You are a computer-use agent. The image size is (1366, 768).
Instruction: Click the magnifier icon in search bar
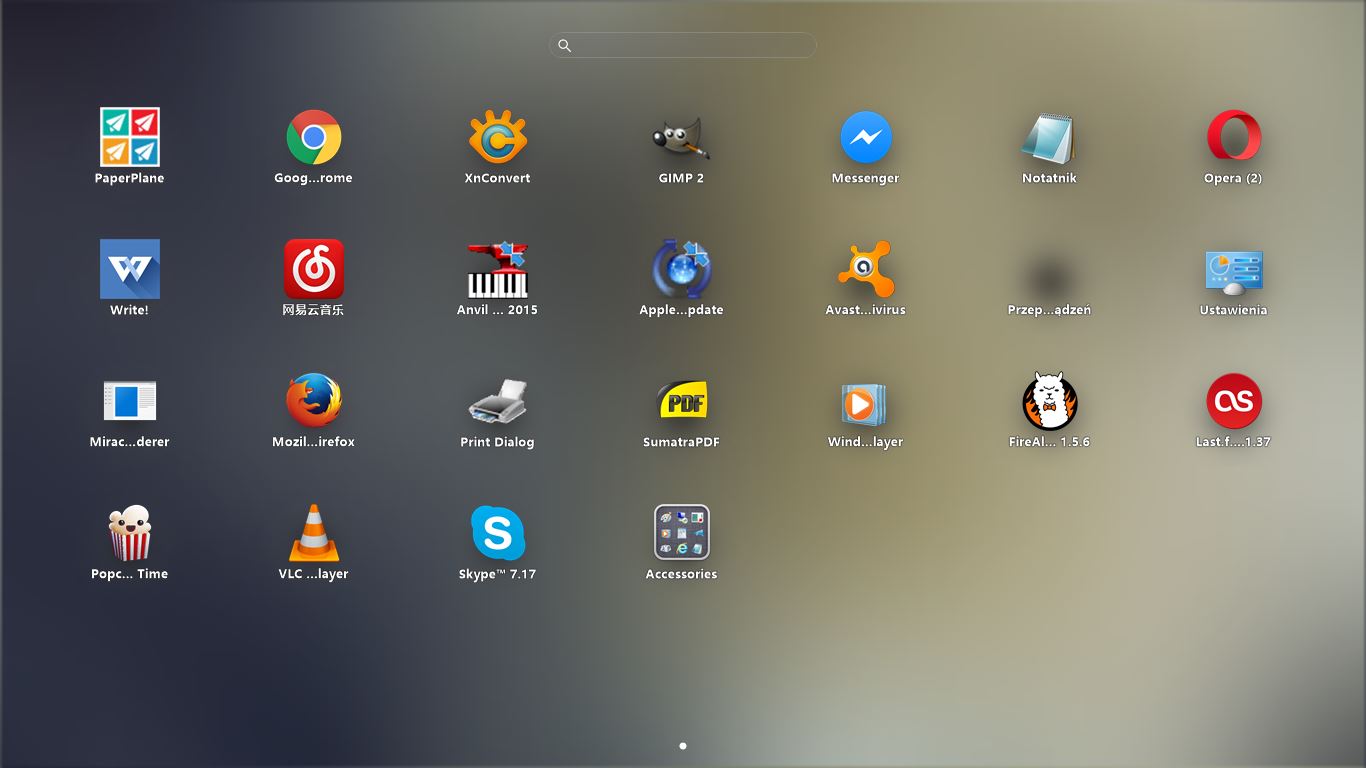(565, 45)
